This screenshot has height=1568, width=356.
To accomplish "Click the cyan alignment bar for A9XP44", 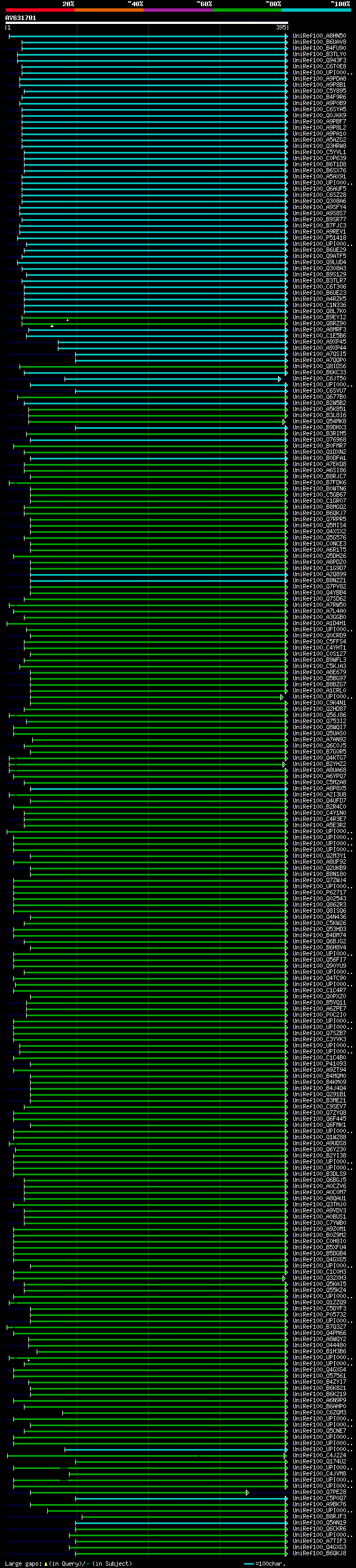I will pyautogui.click(x=172, y=348).
